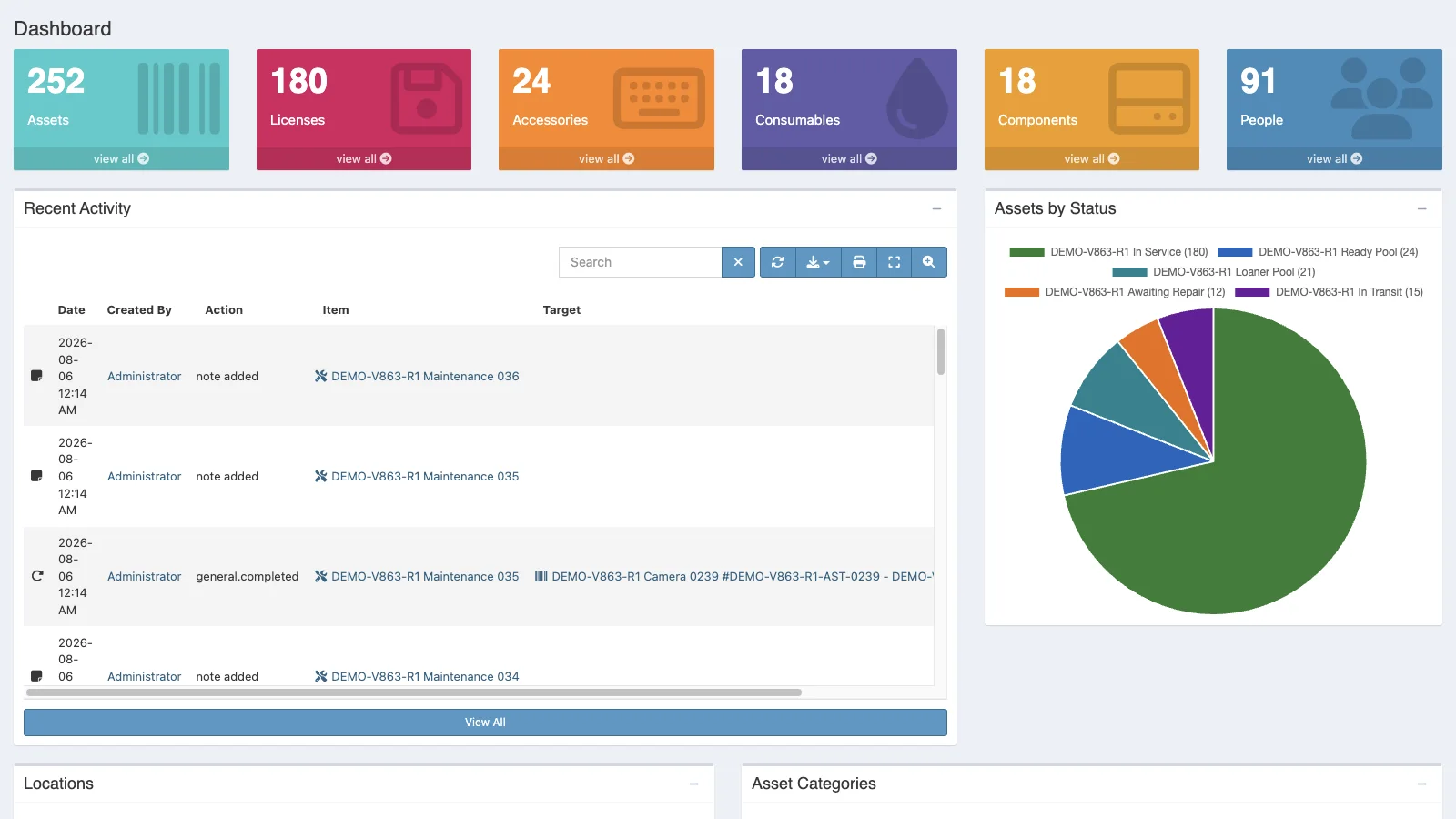
Task: Toggle the Ready Pool legend item
Action: point(1318,252)
